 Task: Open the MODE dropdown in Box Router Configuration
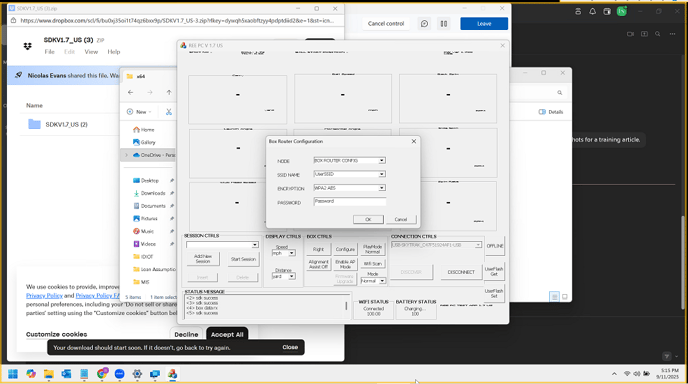tap(350, 161)
